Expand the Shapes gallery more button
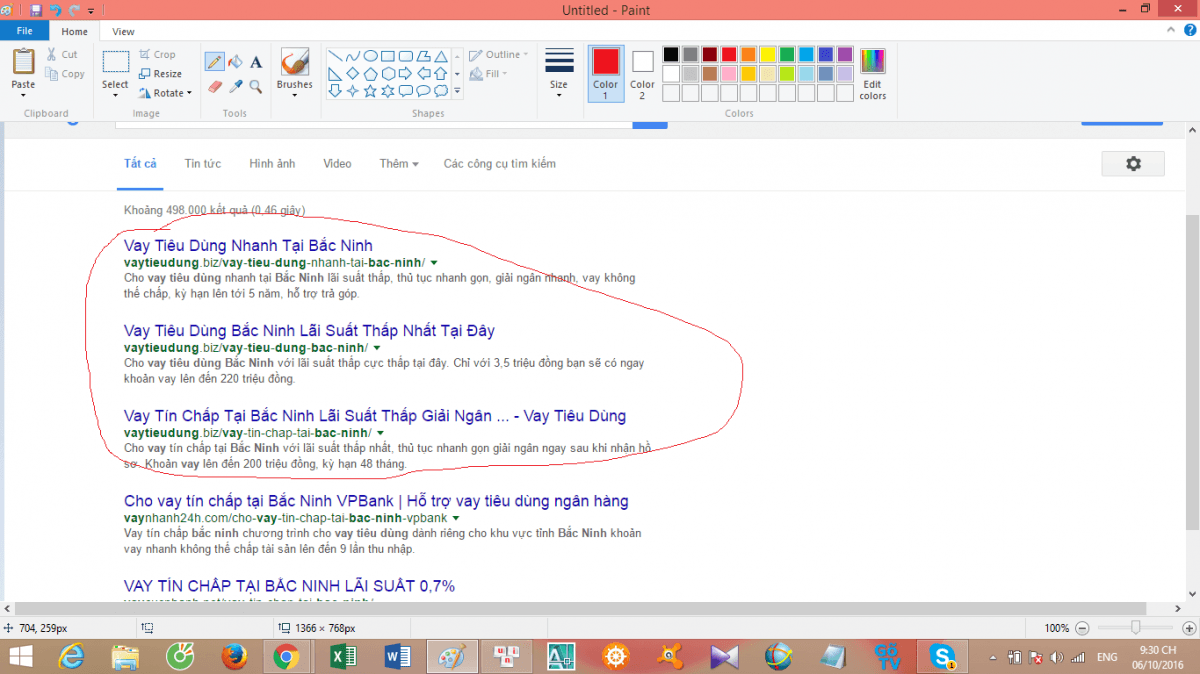Image resolution: width=1200 pixels, height=674 pixels. [x=457, y=91]
